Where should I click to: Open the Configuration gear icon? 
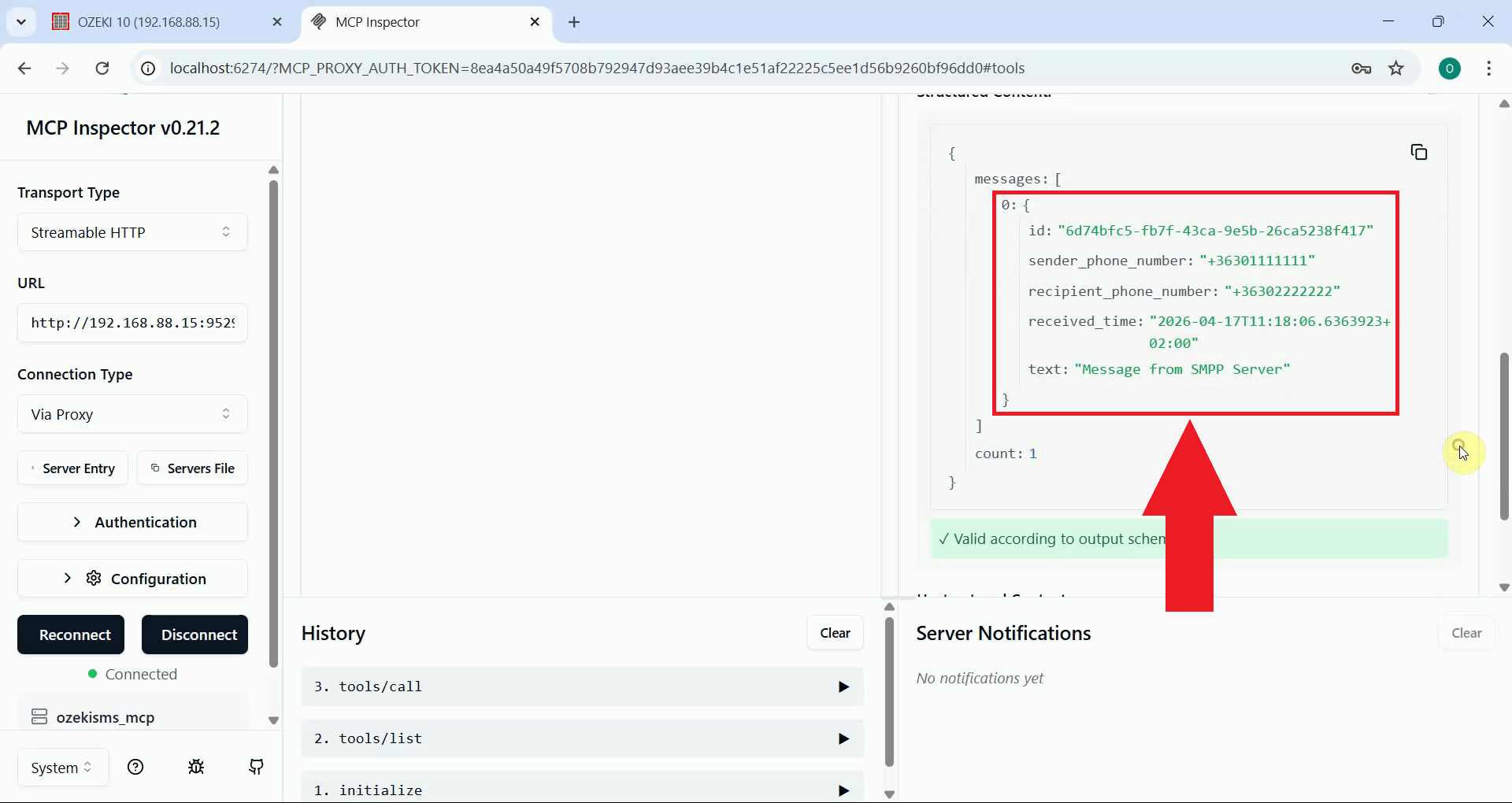[x=94, y=578]
